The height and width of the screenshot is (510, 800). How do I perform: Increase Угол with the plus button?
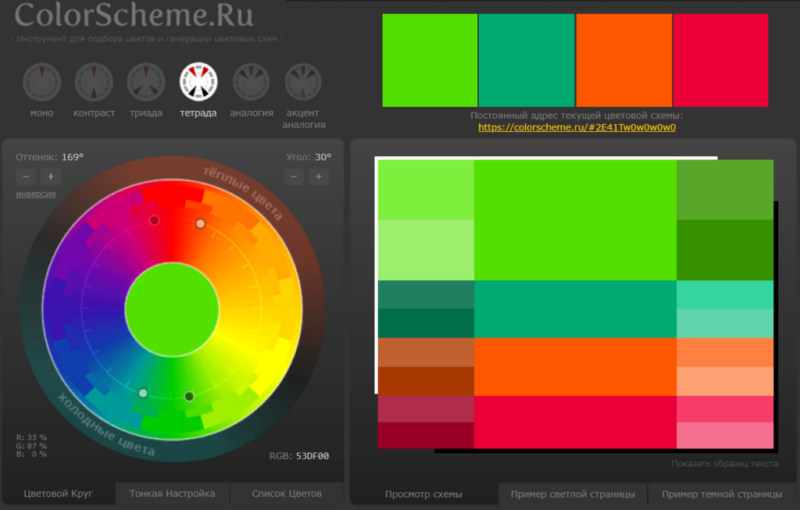(319, 177)
